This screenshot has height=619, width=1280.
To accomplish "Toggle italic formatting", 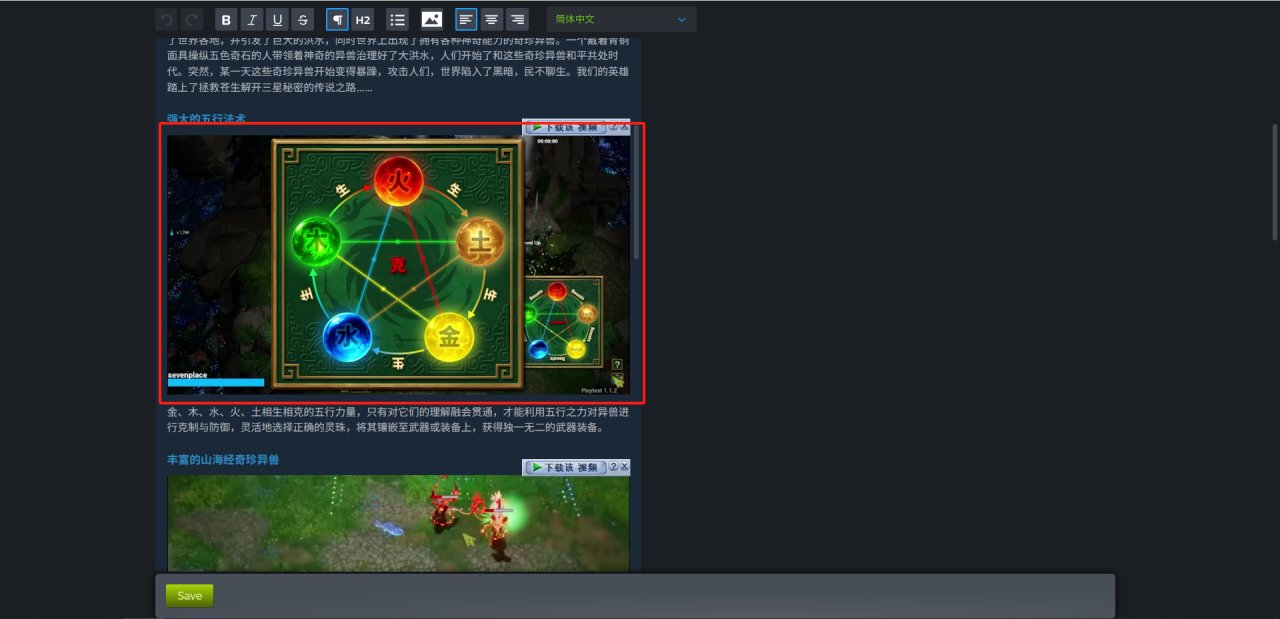I will pyautogui.click(x=252, y=19).
